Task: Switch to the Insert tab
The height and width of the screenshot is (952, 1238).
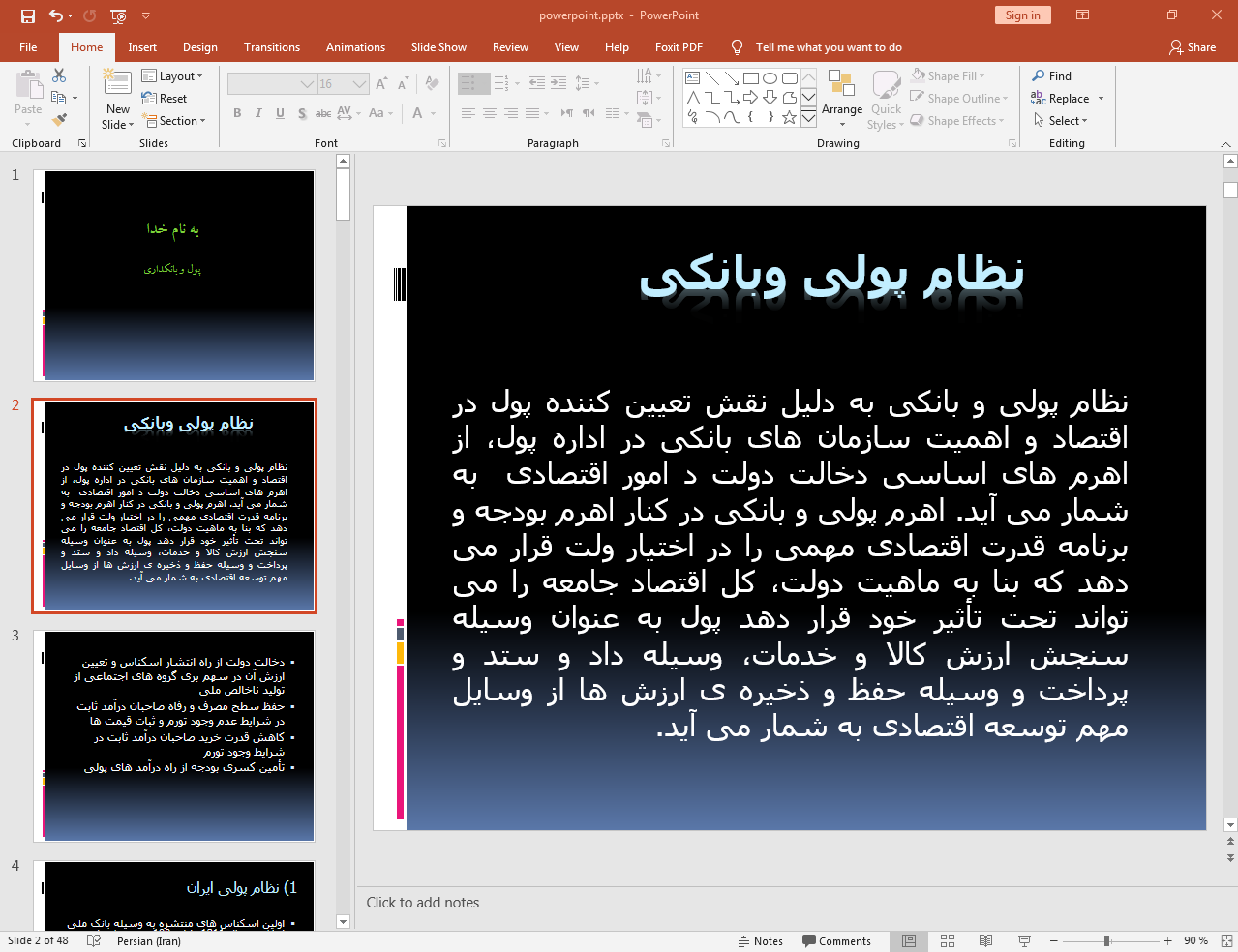Action: (142, 47)
